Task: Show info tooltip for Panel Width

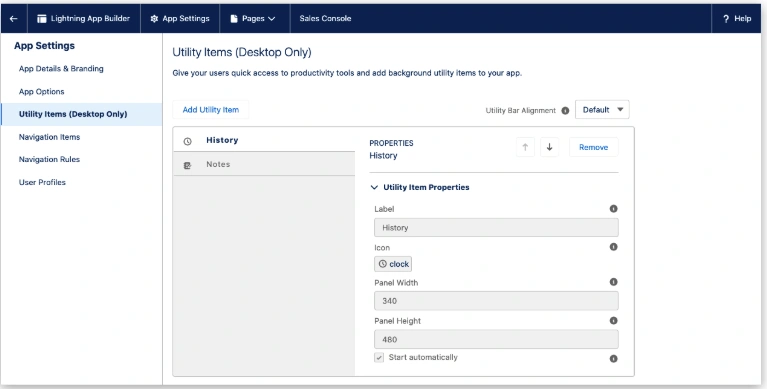Action: [613, 282]
